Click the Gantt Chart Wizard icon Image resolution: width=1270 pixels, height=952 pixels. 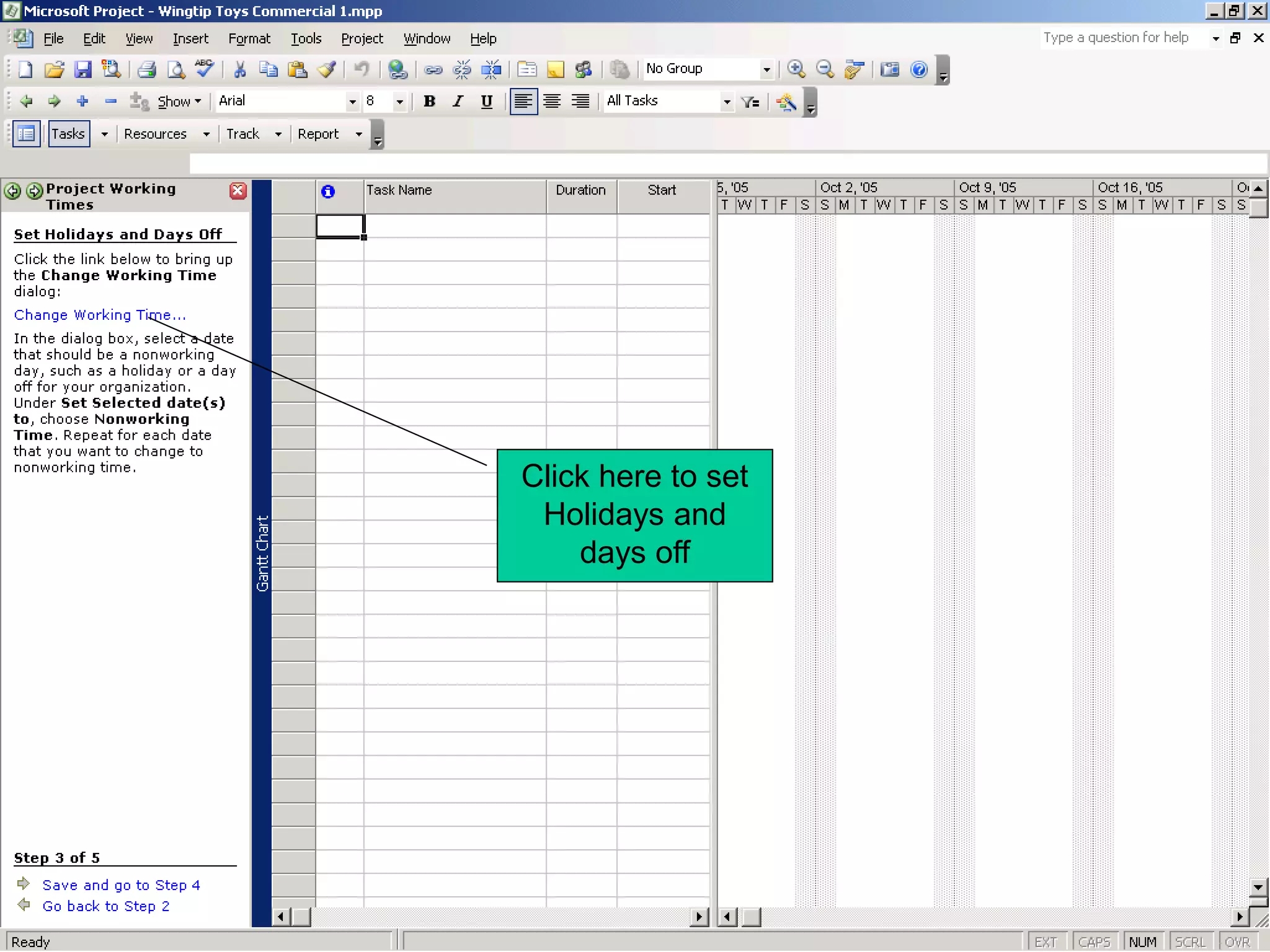click(786, 102)
